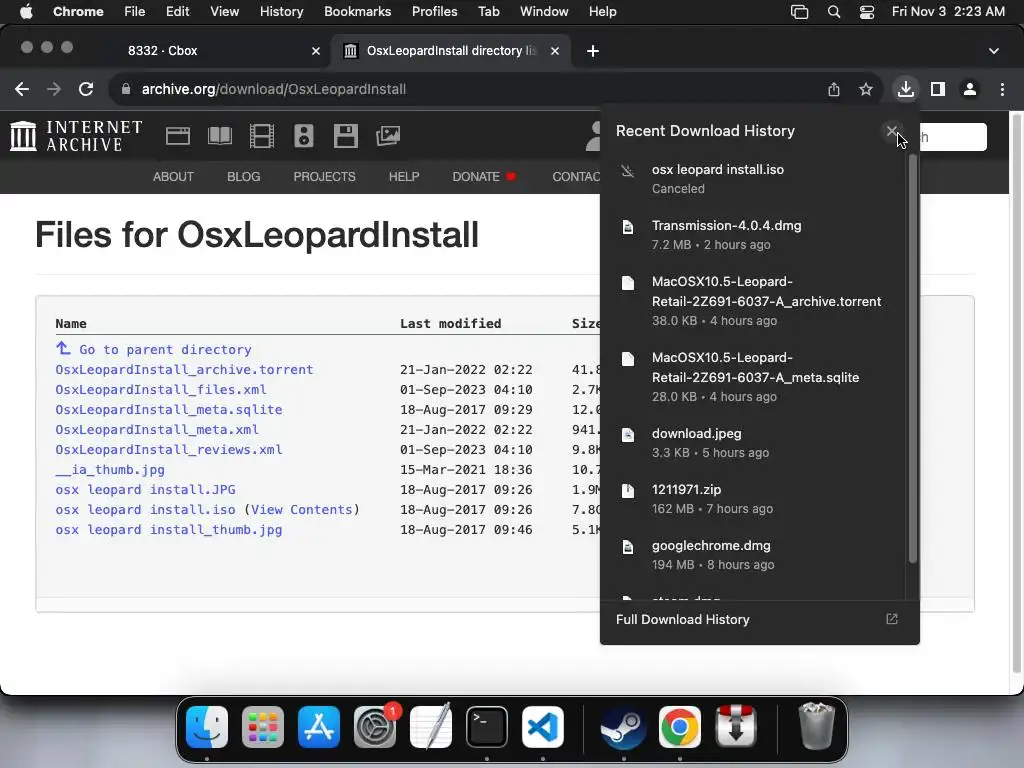Viewport: 1024px width, 768px height.
Task: Open the Apple menu
Action: (x=26, y=12)
